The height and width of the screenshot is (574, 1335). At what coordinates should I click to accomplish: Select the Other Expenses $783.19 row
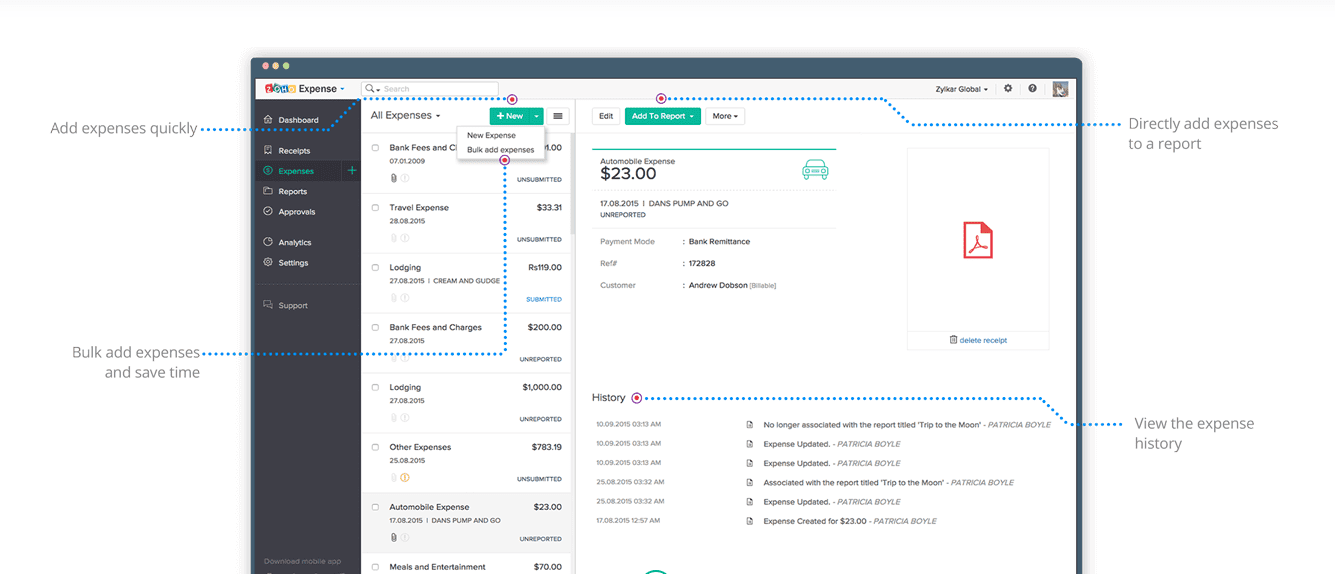[466, 462]
